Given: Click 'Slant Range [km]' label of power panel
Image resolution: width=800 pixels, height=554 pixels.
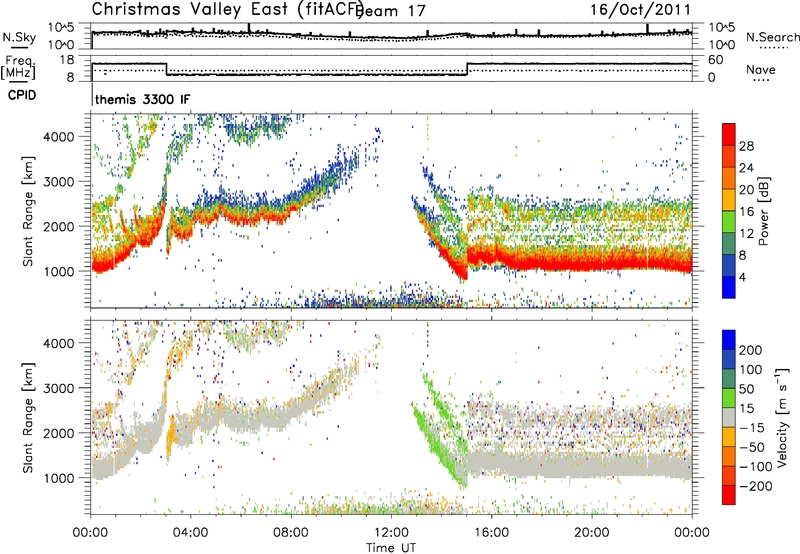Looking at the screenshot, I should pos(28,211).
